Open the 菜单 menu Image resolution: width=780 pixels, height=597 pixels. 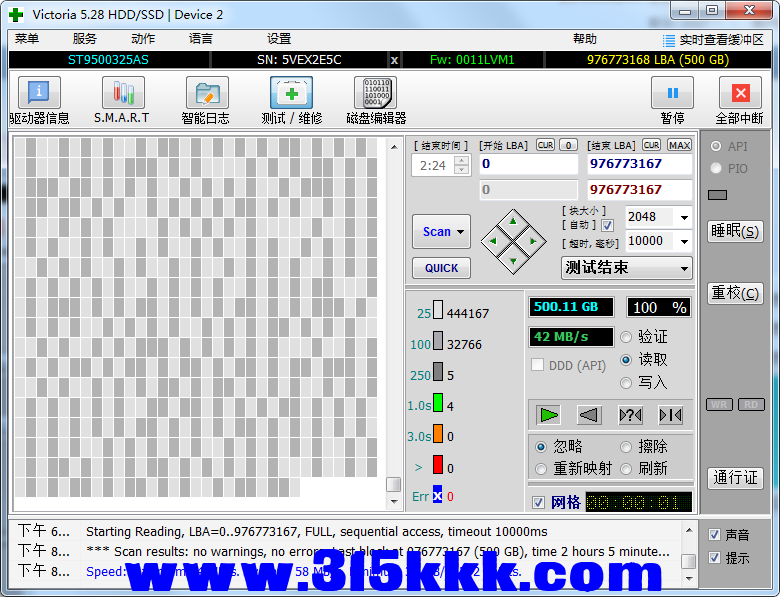tap(27, 39)
